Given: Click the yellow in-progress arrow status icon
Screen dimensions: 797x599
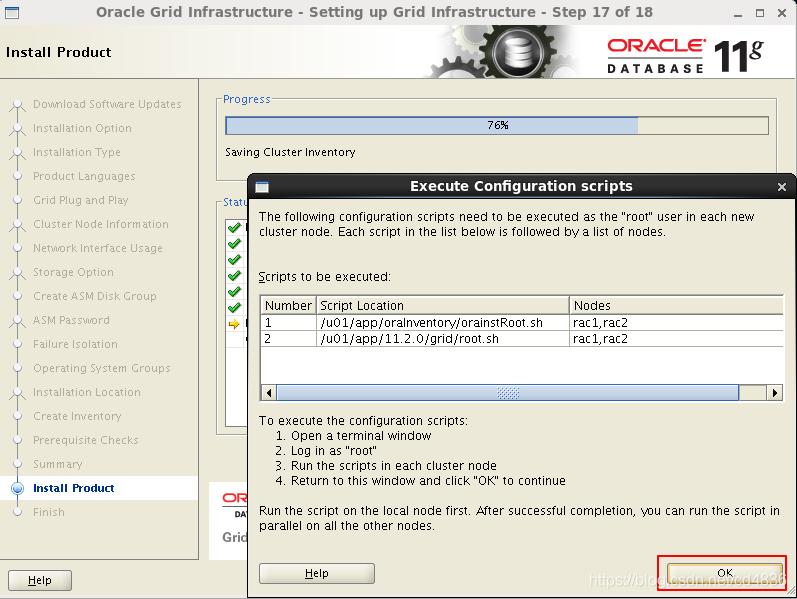Looking at the screenshot, I should (x=234, y=324).
